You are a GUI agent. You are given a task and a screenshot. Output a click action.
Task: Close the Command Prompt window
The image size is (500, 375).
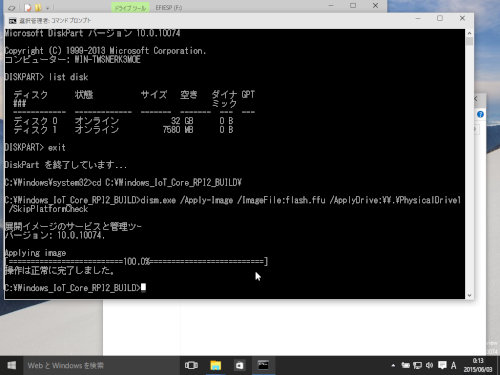point(462,18)
